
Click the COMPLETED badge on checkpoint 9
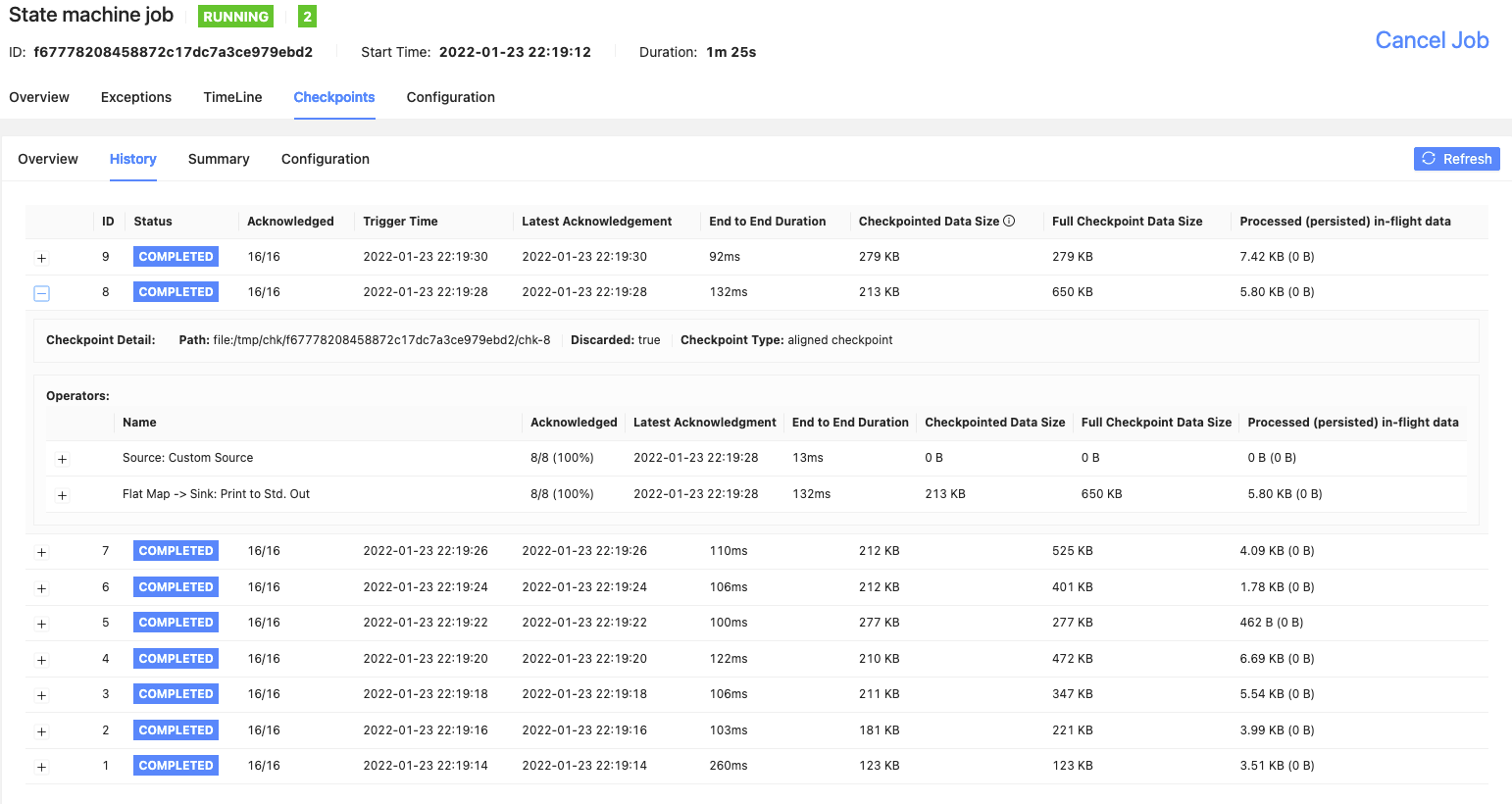click(x=176, y=256)
